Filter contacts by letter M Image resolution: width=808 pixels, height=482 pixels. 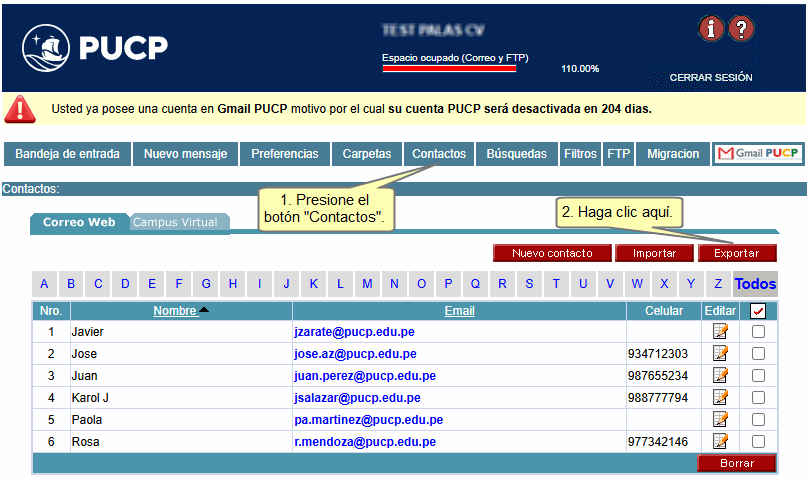(367, 284)
